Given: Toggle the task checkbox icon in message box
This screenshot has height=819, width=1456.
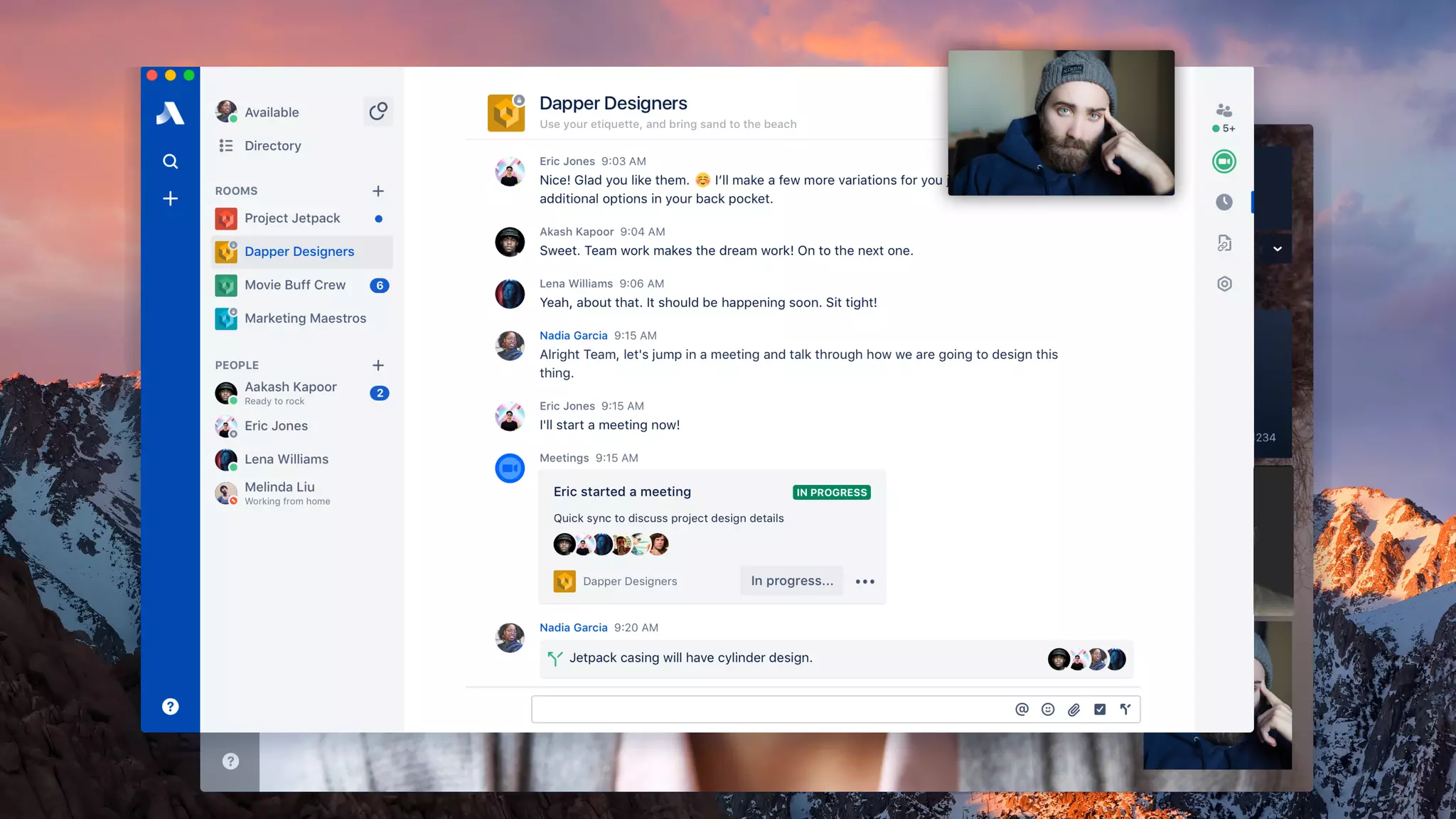Looking at the screenshot, I should click(x=1100, y=709).
